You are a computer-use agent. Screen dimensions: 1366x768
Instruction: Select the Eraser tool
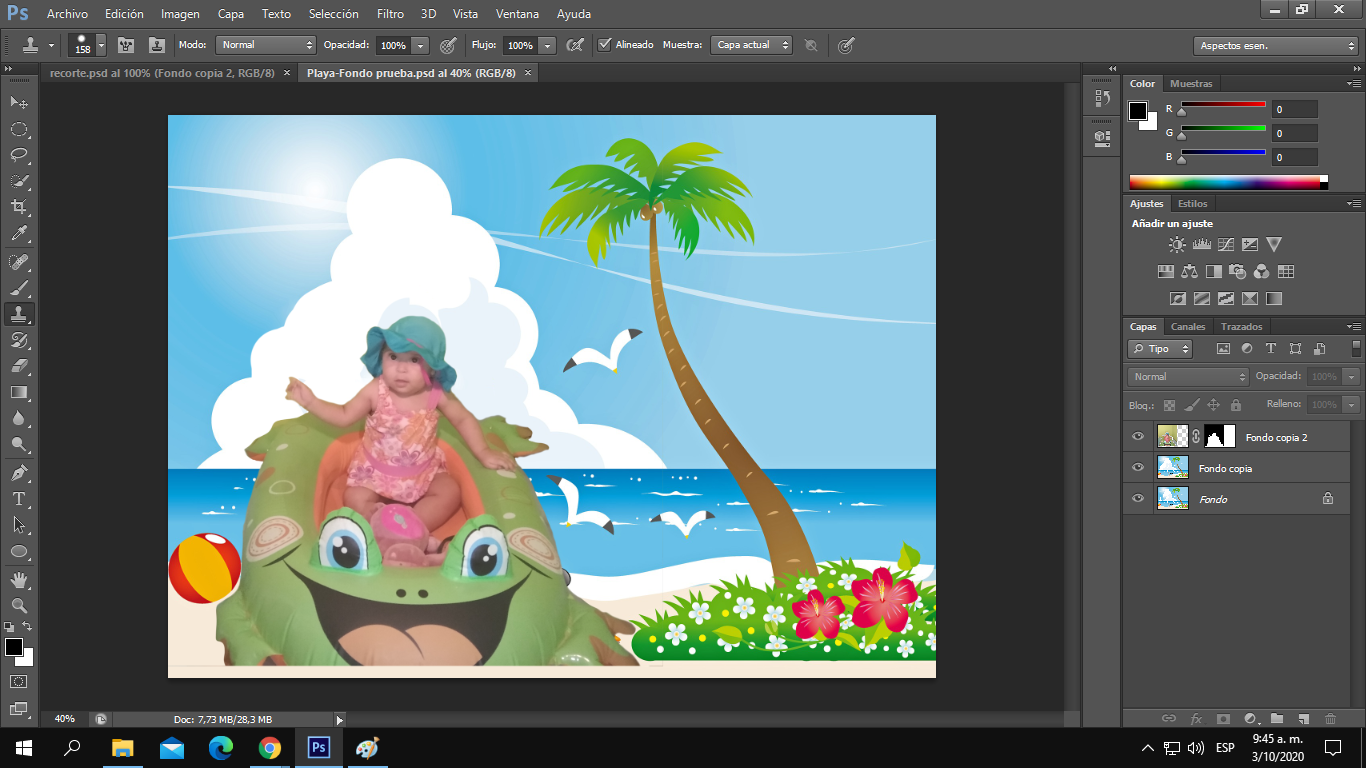coord(19,366)
